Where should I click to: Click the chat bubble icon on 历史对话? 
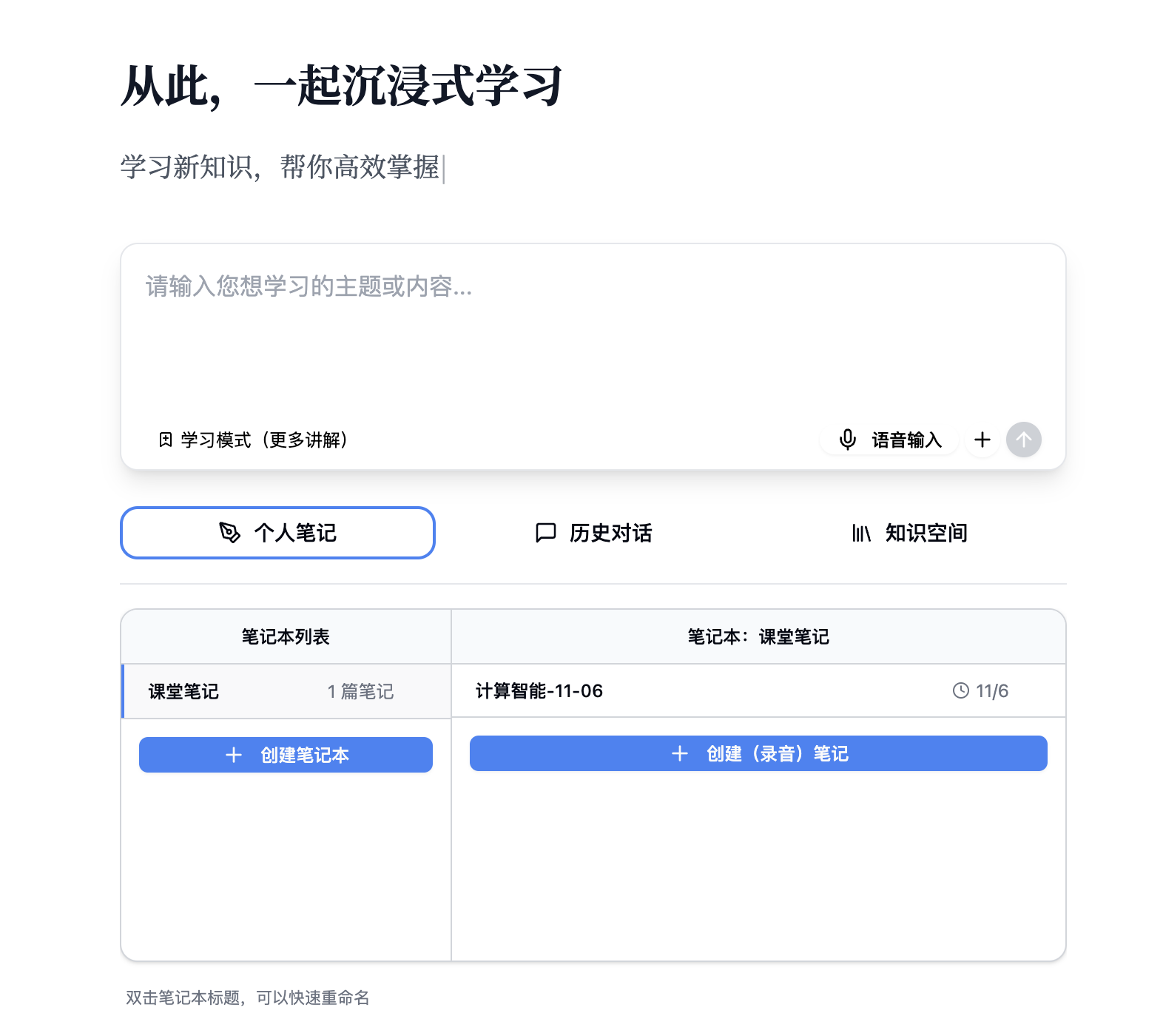(545, 533)
